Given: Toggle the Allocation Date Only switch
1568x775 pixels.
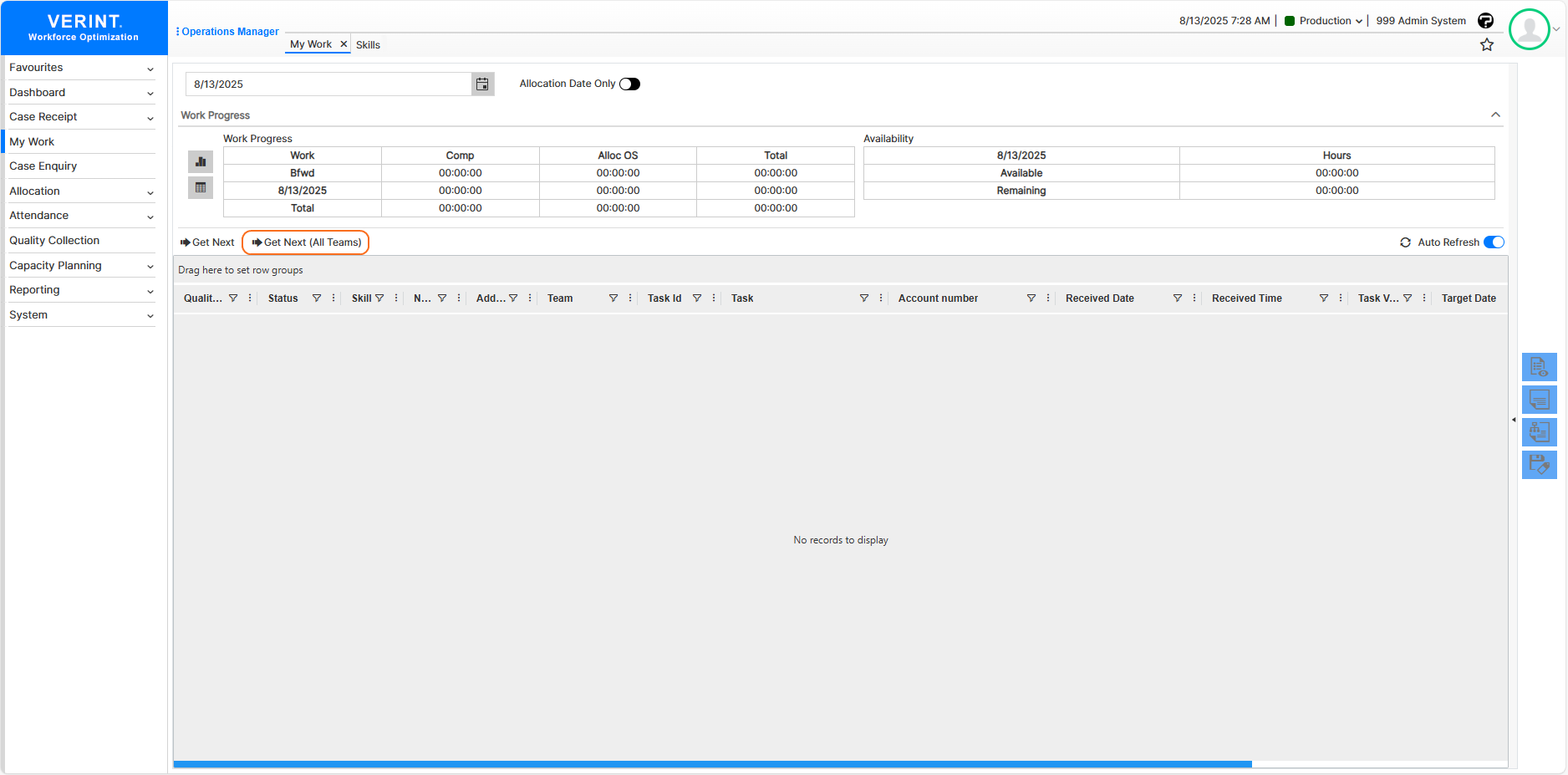Looking at the screenshot, I should click(629, 84).
